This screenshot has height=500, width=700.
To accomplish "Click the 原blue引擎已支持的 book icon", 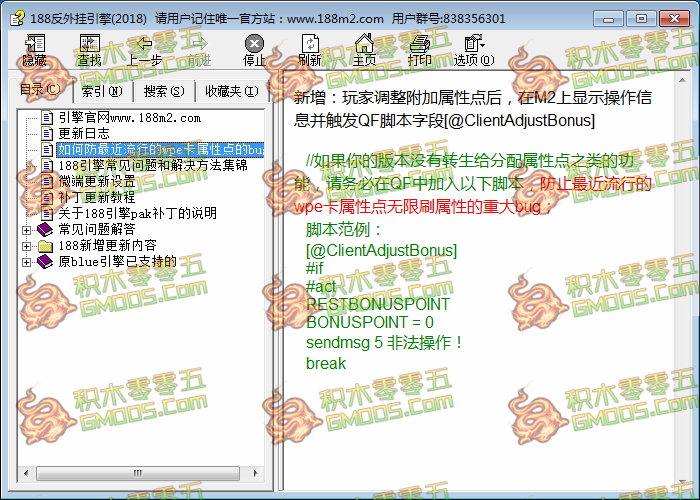I will (45, 262).
